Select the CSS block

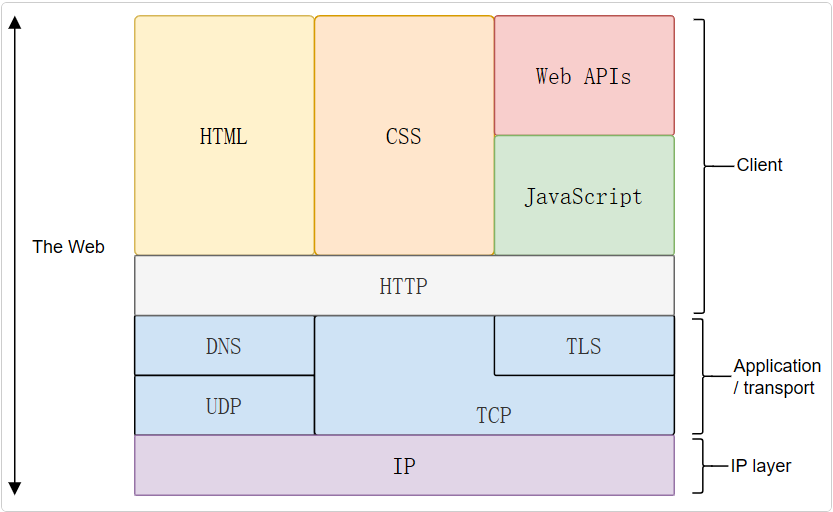[404, 135]
